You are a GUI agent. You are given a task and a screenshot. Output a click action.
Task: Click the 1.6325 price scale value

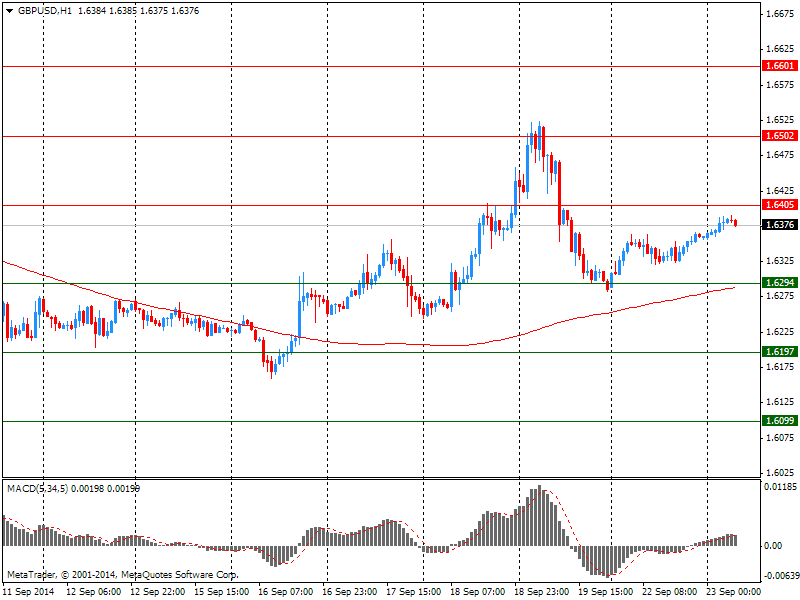pyautogui.click(x=781, y=261)
